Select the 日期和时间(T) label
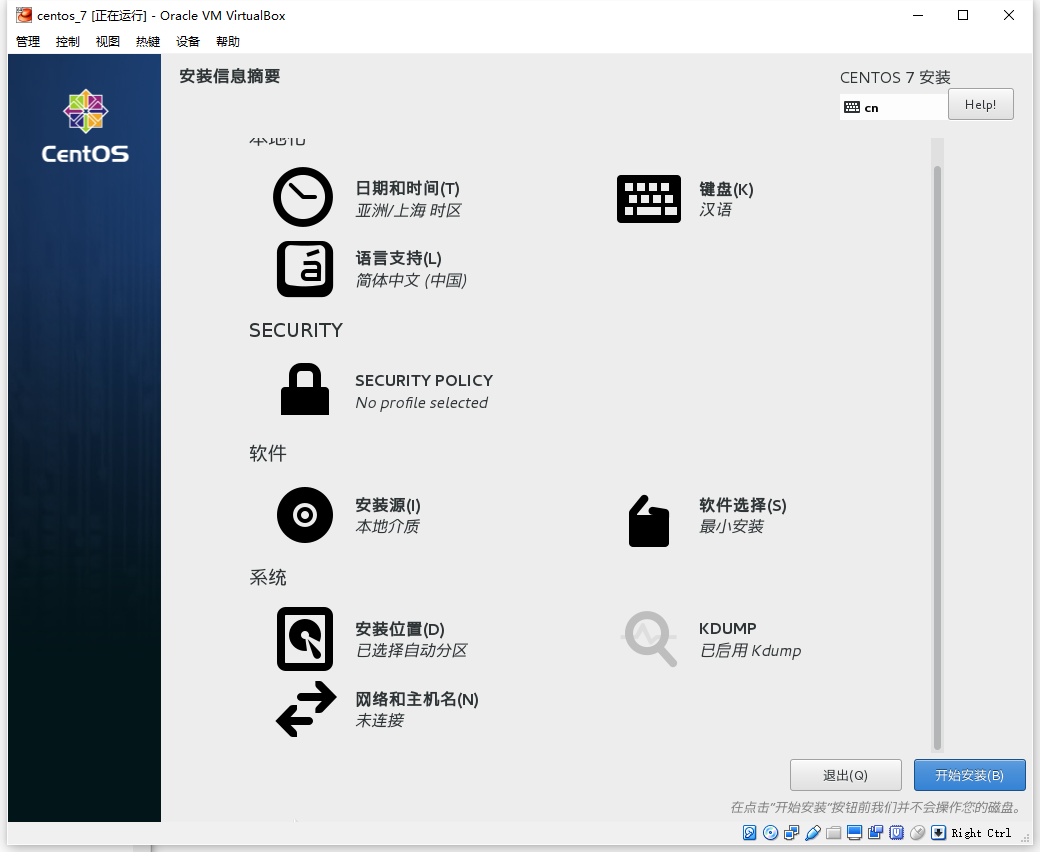1040x852 pixels. coord(407,189)
